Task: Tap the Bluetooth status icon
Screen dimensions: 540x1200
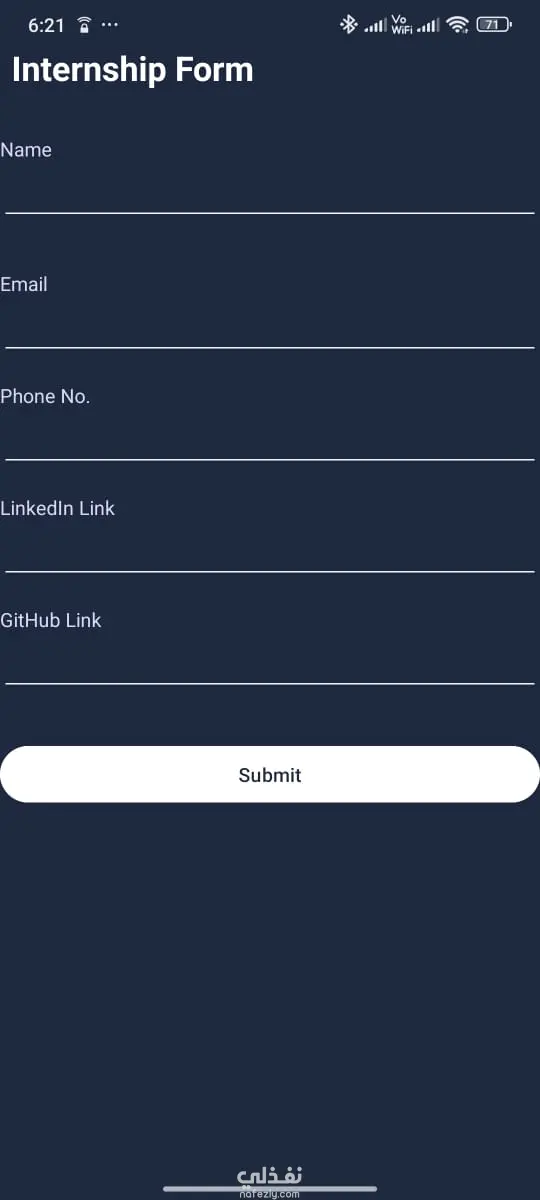Action: coord(349,25)
